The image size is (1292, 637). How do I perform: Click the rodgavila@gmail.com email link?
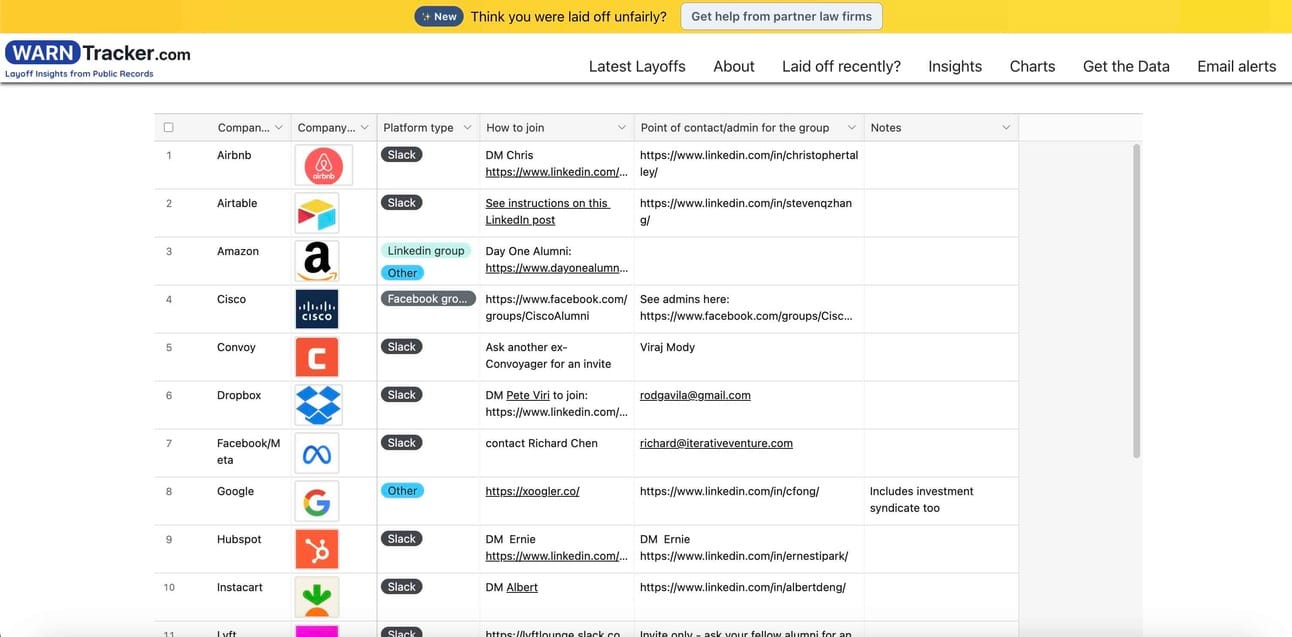point(695,395)
